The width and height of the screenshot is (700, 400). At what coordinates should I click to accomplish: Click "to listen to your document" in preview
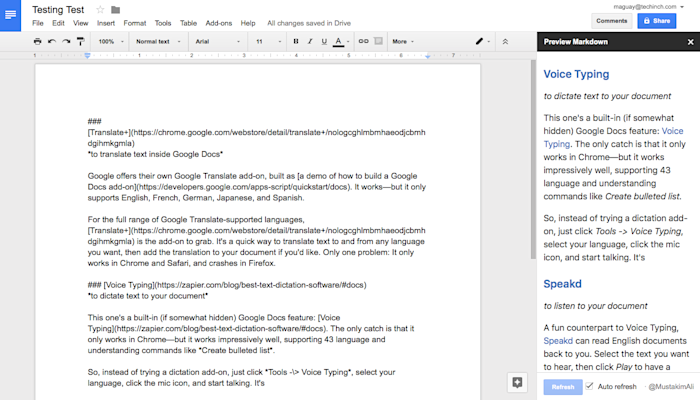[595, 306]
